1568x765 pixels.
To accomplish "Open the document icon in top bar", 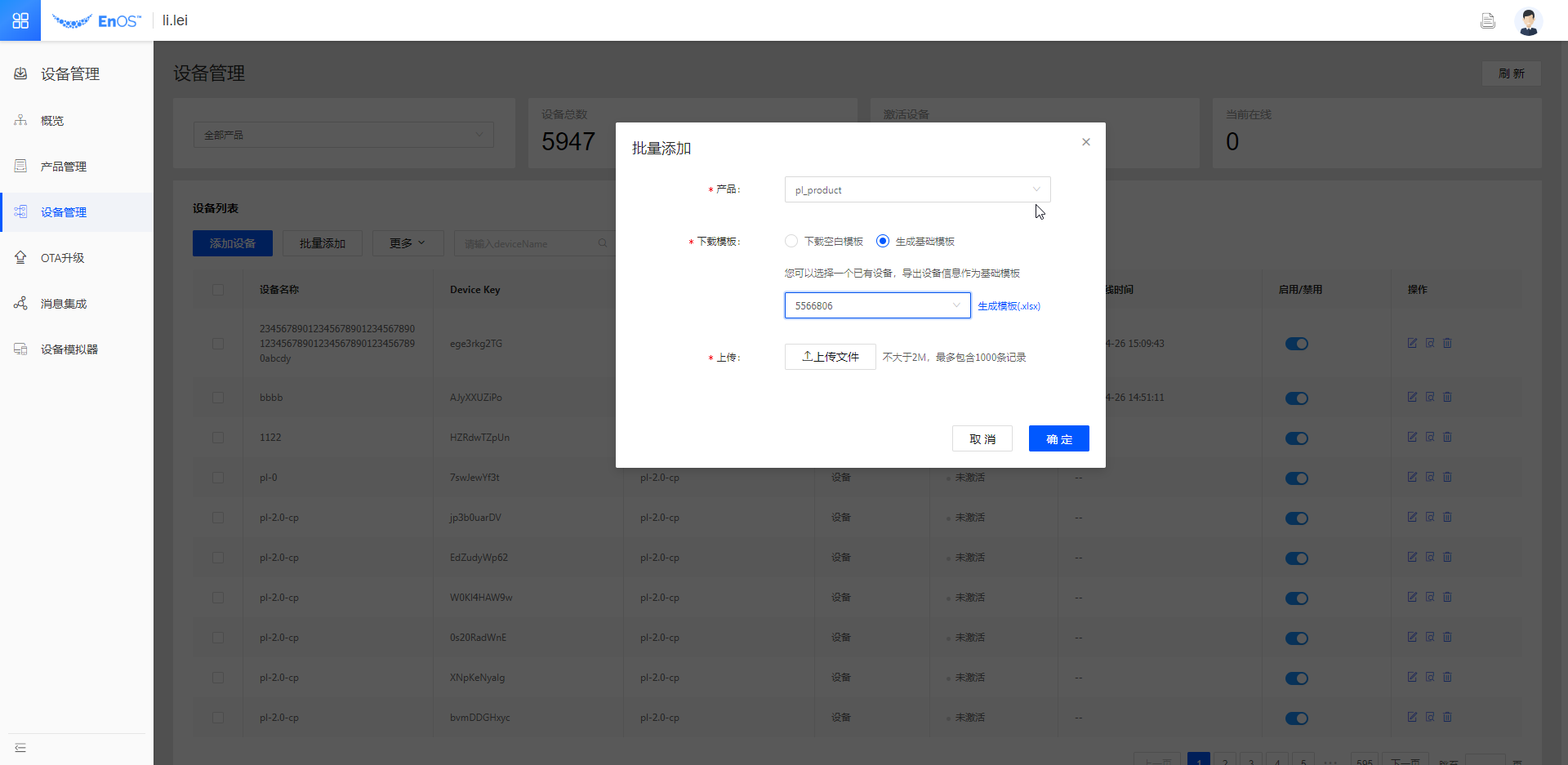I will tap(1488, 21).
